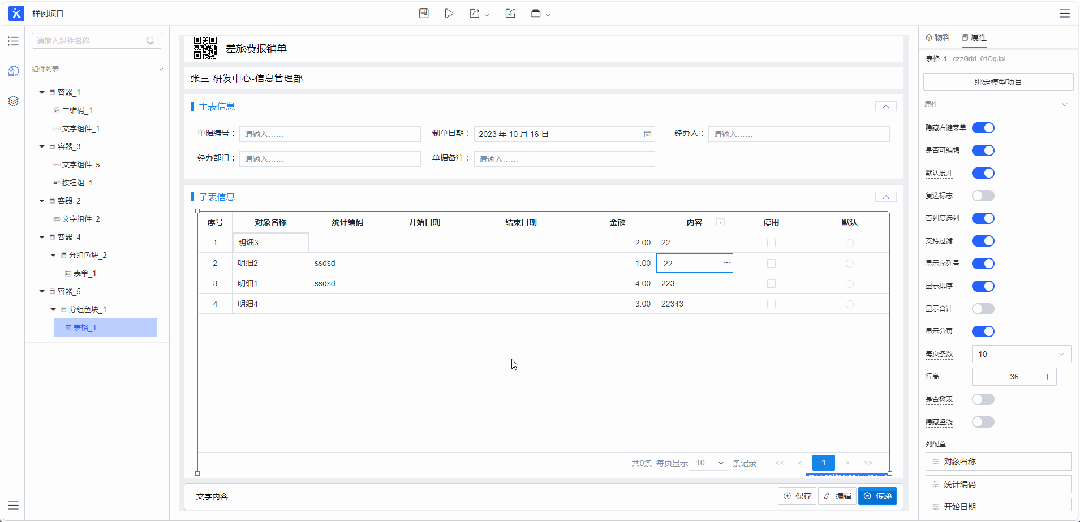
Task: Open the calendar icon in the date field
Action: tap(647, 134)
